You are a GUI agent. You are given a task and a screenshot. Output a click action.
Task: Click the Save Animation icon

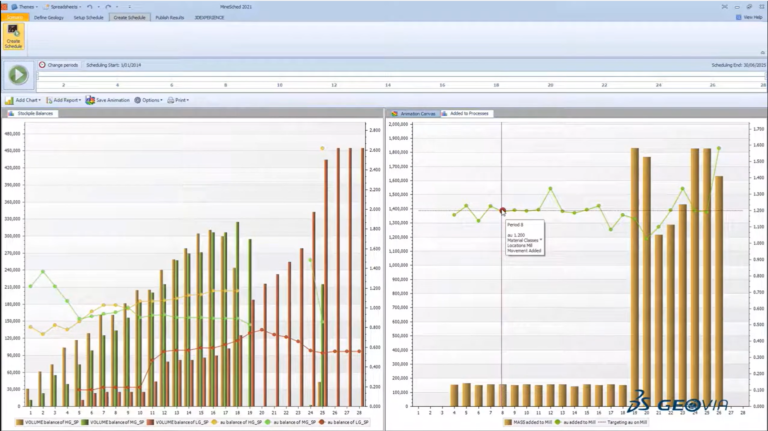click(x=90, y=100)
